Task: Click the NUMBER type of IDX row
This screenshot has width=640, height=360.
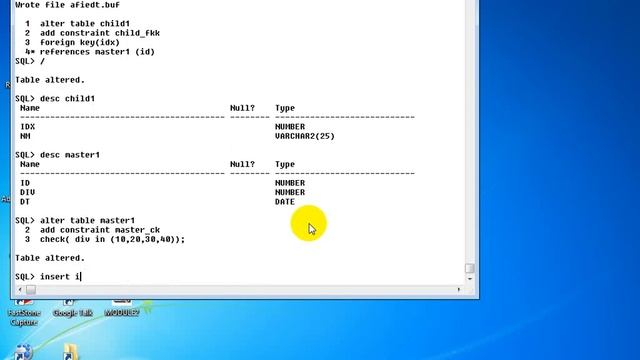Action: coord(290,127)
